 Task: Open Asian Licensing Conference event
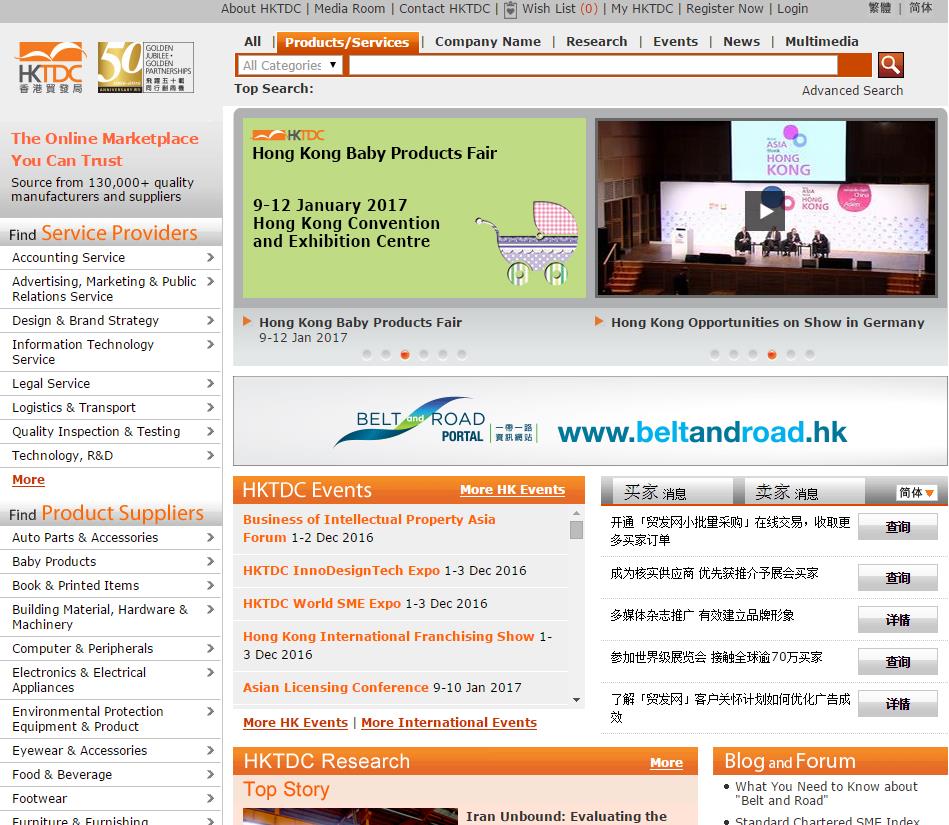pyautogui.click(x=336, y=688)
